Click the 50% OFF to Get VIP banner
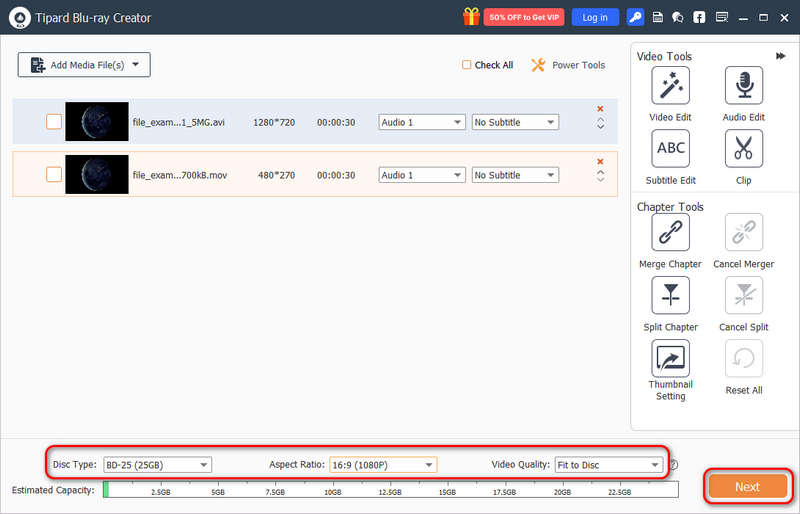 click(523, 17)
